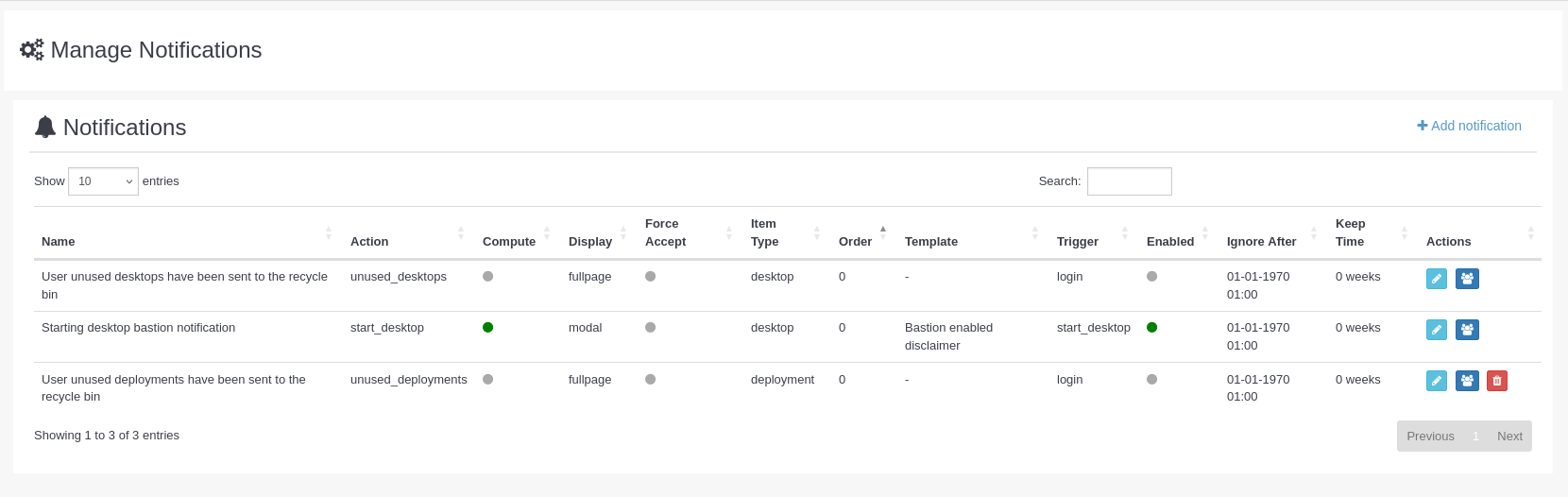Viewport: 1568px width, 497px height.
Task: Edit the unused desktops notification
Action: (1436, 279)
